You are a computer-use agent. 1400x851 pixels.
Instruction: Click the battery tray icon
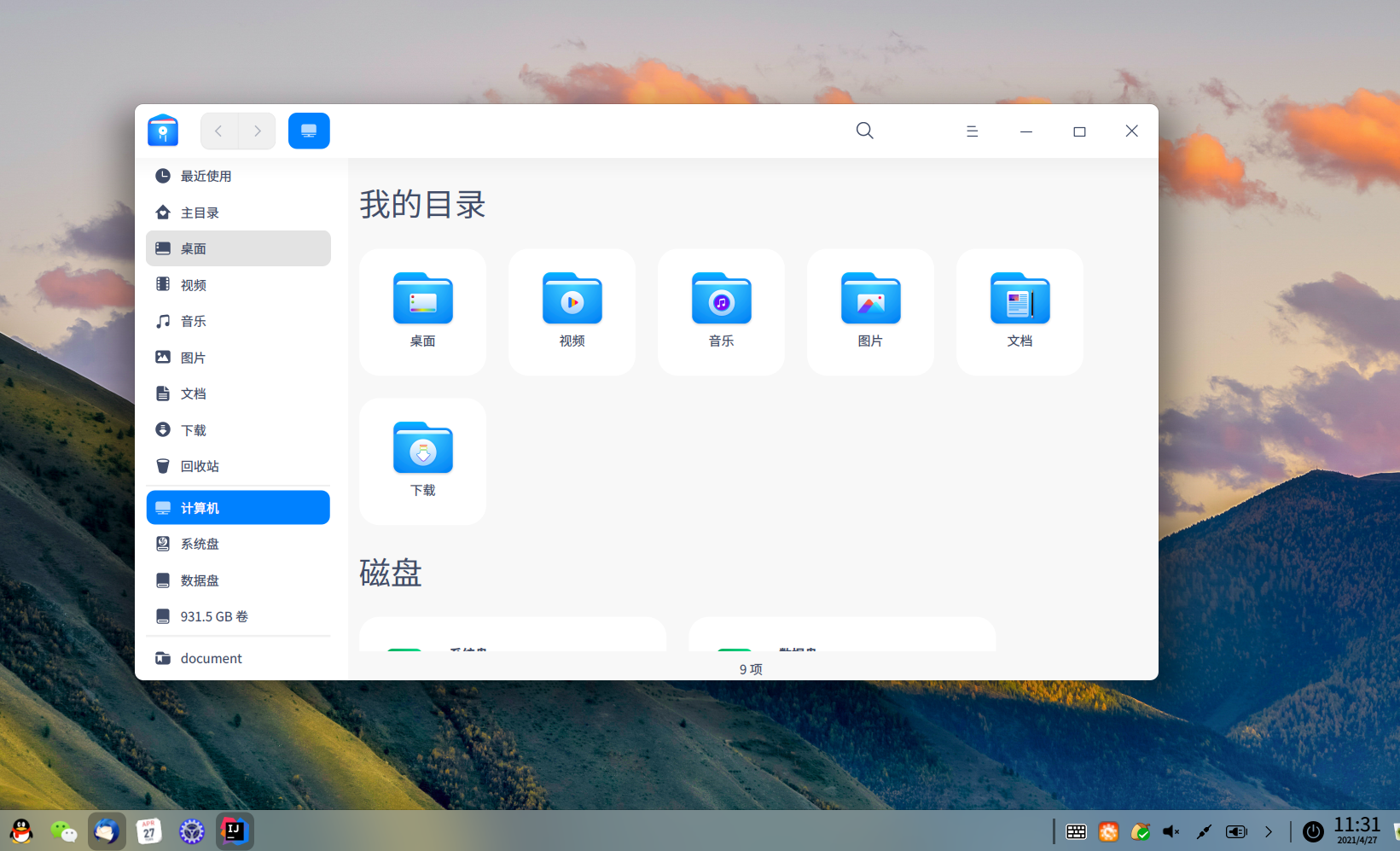[1236, 831]
